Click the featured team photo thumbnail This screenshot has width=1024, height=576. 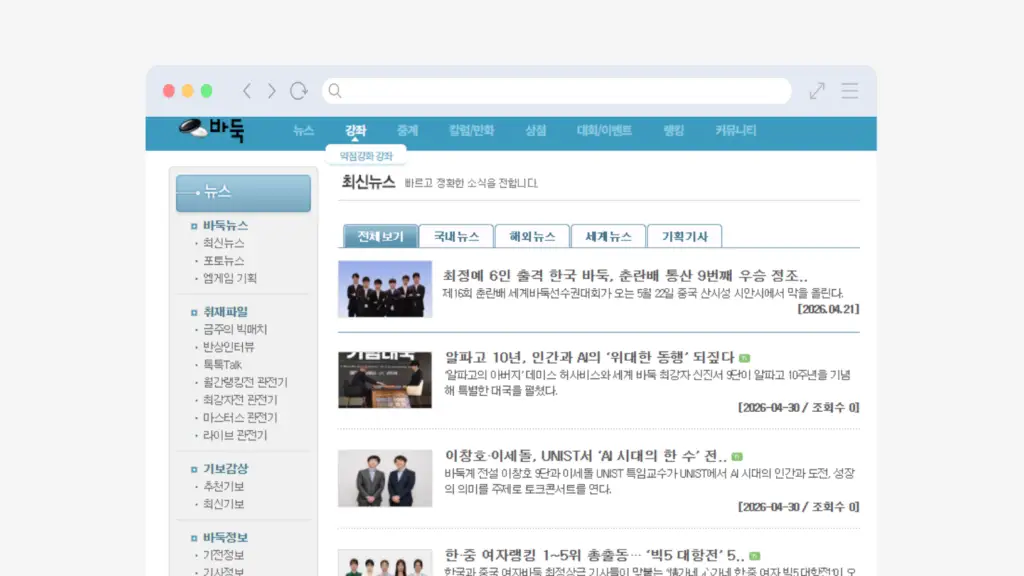tap(385, 289)
